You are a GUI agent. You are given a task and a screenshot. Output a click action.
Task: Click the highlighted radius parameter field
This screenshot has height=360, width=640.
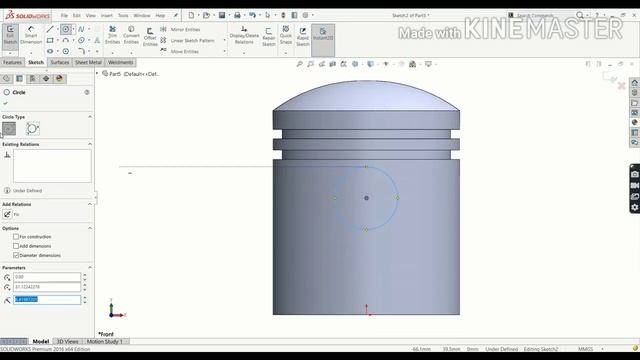(47, 300)
